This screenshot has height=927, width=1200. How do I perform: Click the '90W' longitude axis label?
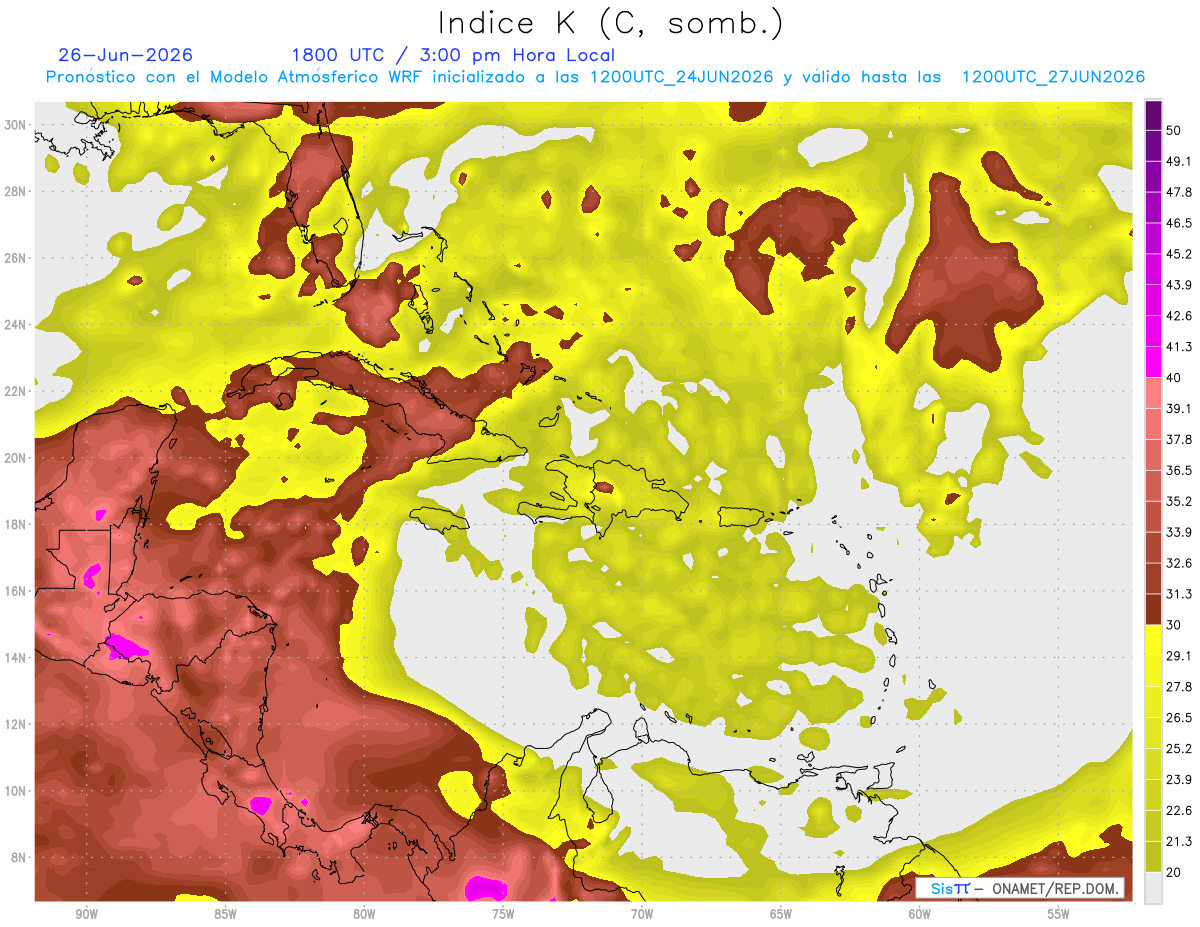86,915
